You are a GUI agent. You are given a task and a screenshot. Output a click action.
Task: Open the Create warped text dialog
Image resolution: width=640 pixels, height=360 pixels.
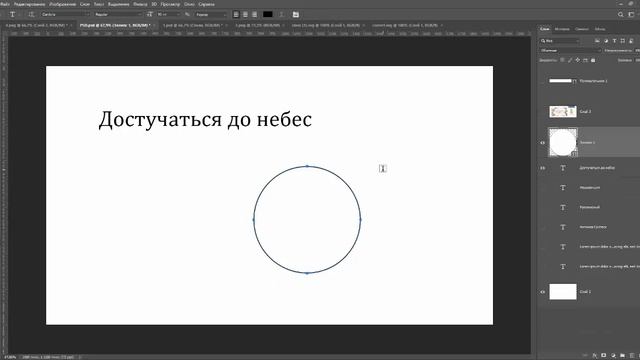(x=282, y=14)
